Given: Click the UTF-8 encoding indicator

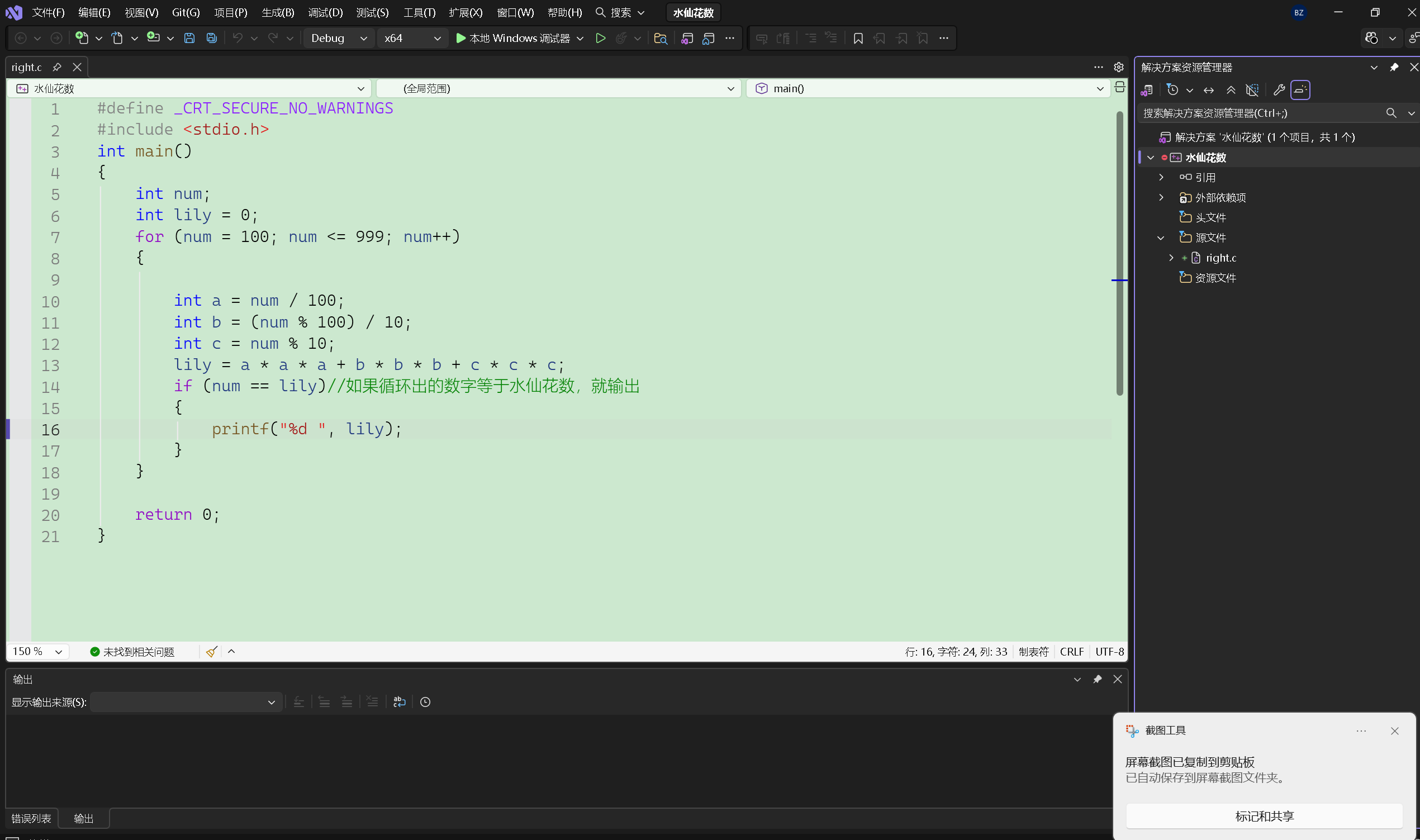Looking at the screenshot, I should pos(1109,652).
